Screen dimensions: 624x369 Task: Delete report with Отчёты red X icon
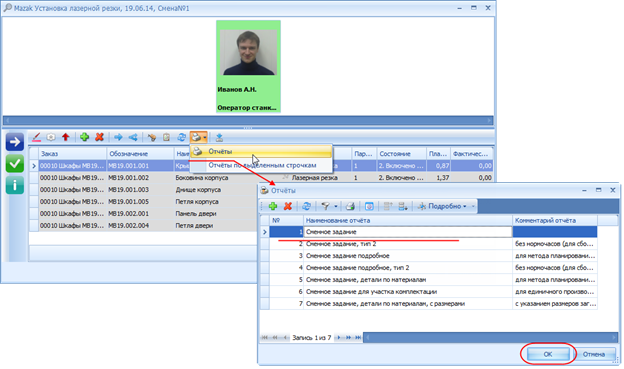pos(288,206)
